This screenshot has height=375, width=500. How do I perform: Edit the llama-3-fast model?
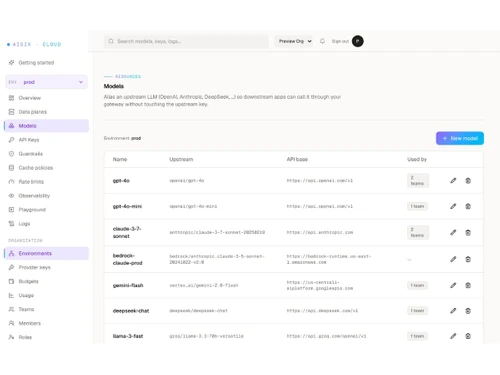453,336
